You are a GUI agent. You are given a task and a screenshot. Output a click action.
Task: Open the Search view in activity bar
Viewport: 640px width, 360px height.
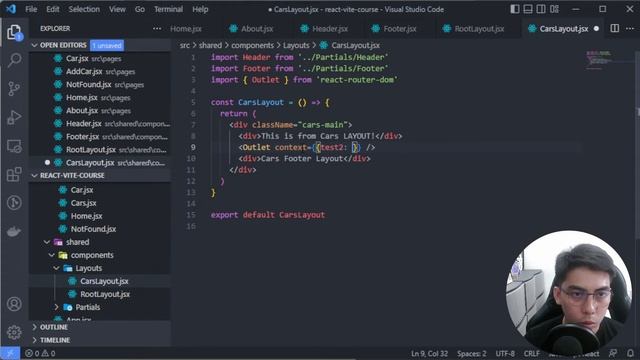14,60
